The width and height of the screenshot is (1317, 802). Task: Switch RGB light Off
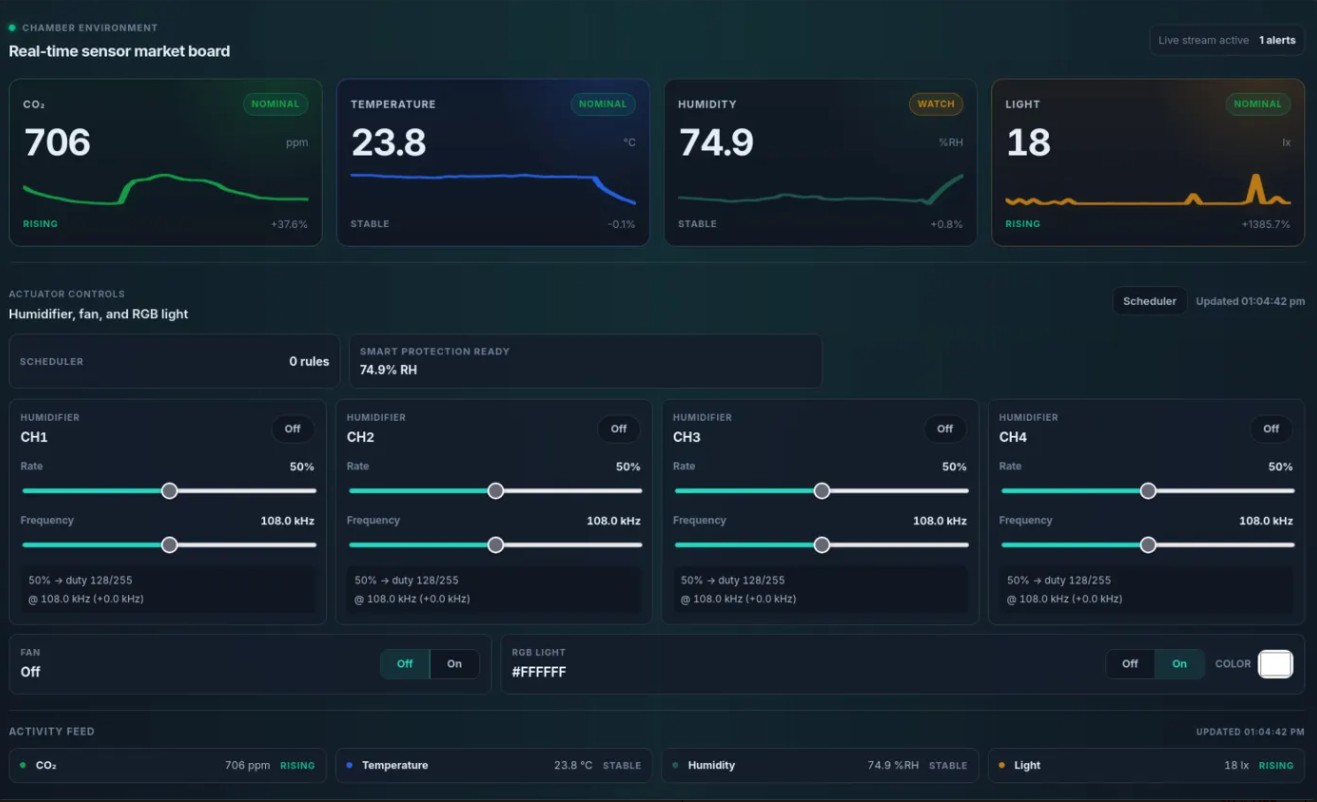(1130, 664)
